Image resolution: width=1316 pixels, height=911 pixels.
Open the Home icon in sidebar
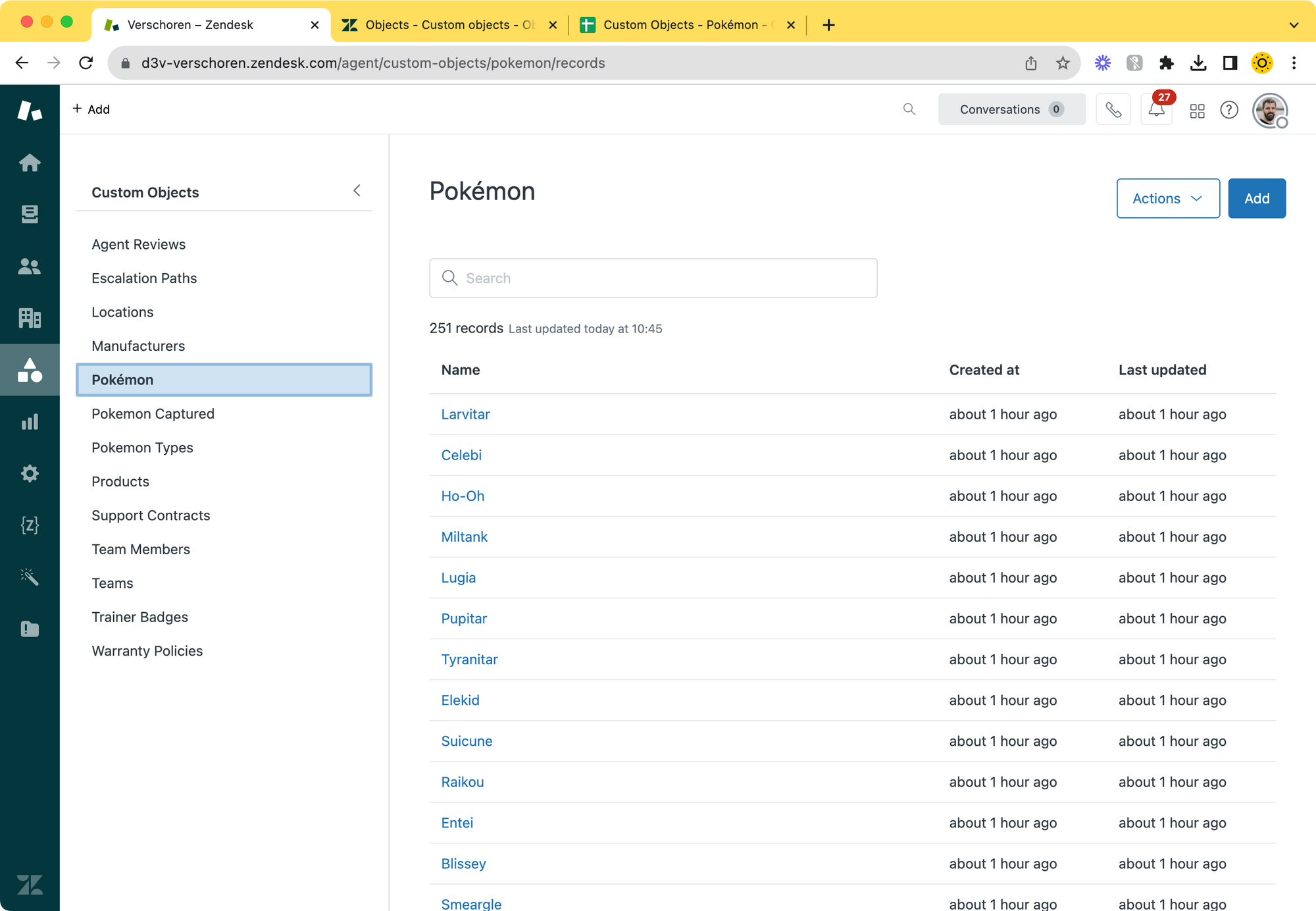[x=30, y=163]
